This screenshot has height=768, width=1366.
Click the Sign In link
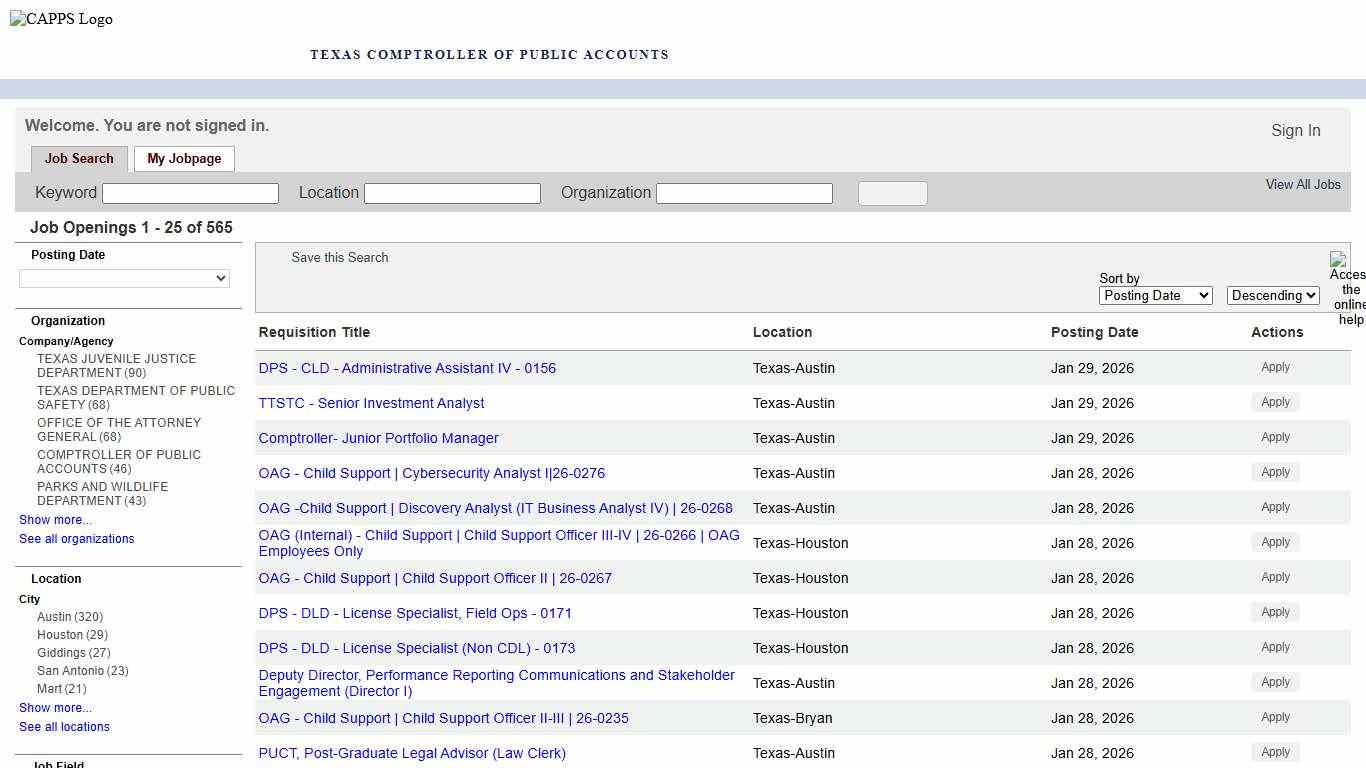pyautogui.click(x=1295, y=130)
